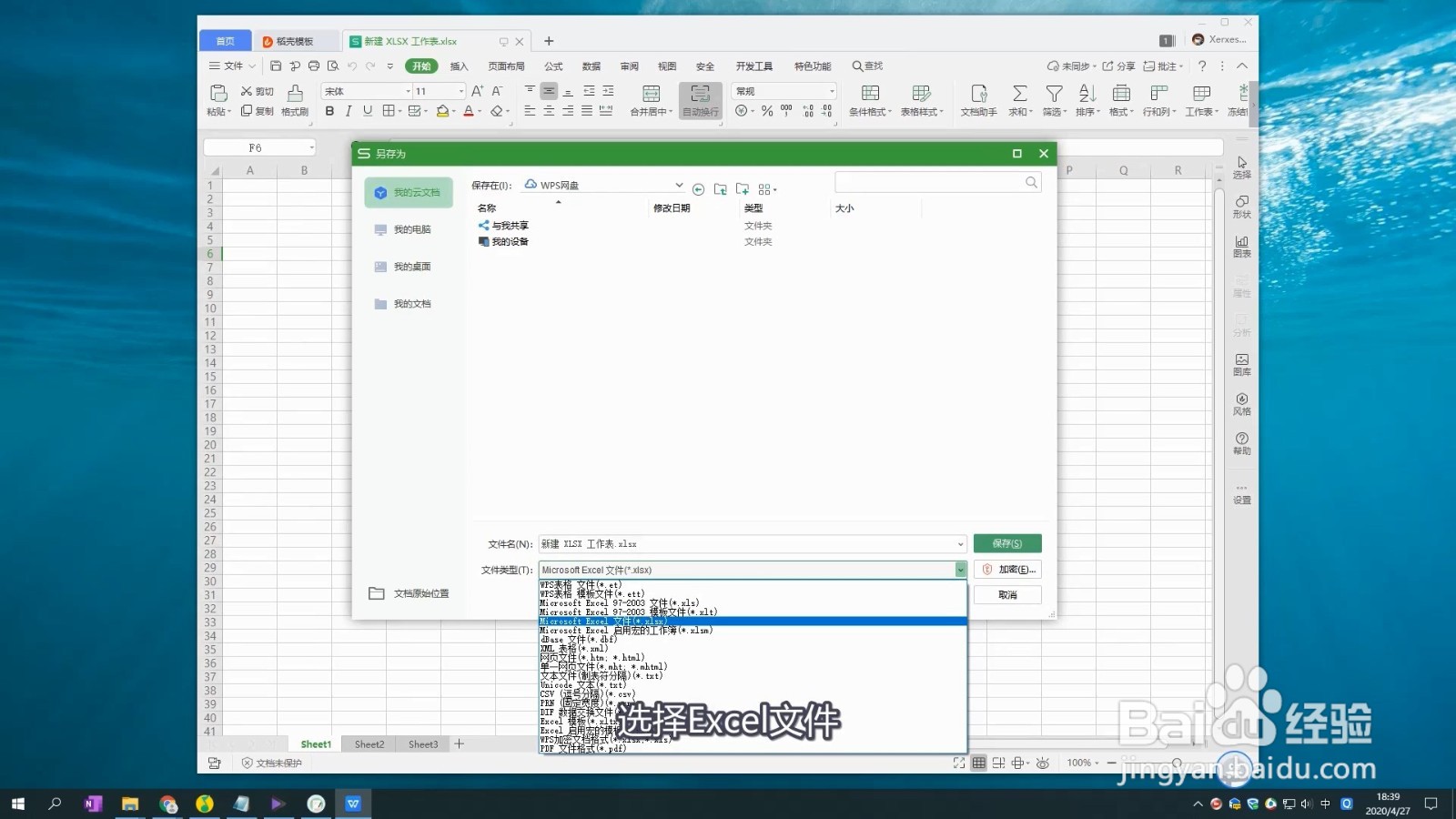Switch to the 插入 ribbon tab

(459, 66)
